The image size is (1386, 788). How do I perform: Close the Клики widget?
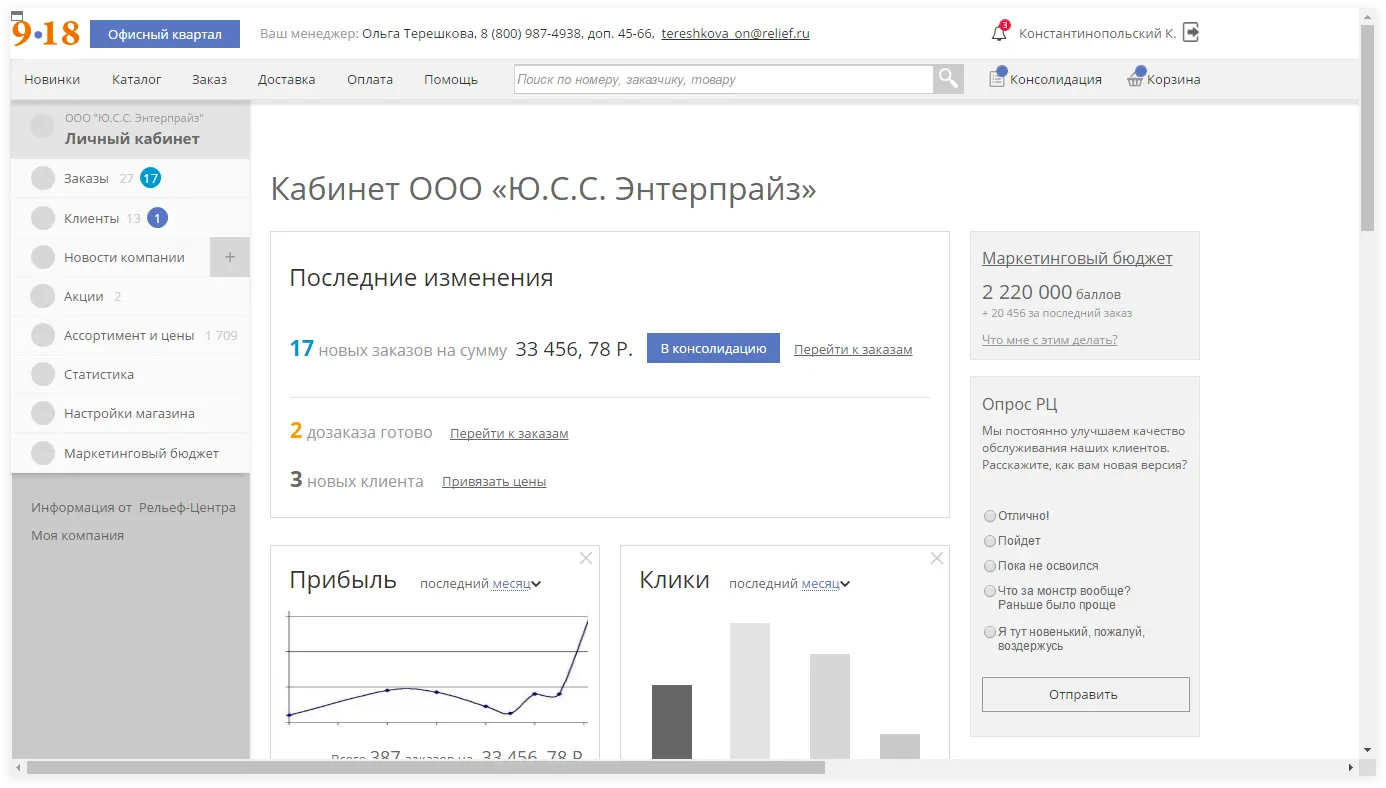[x=937, y=558]
